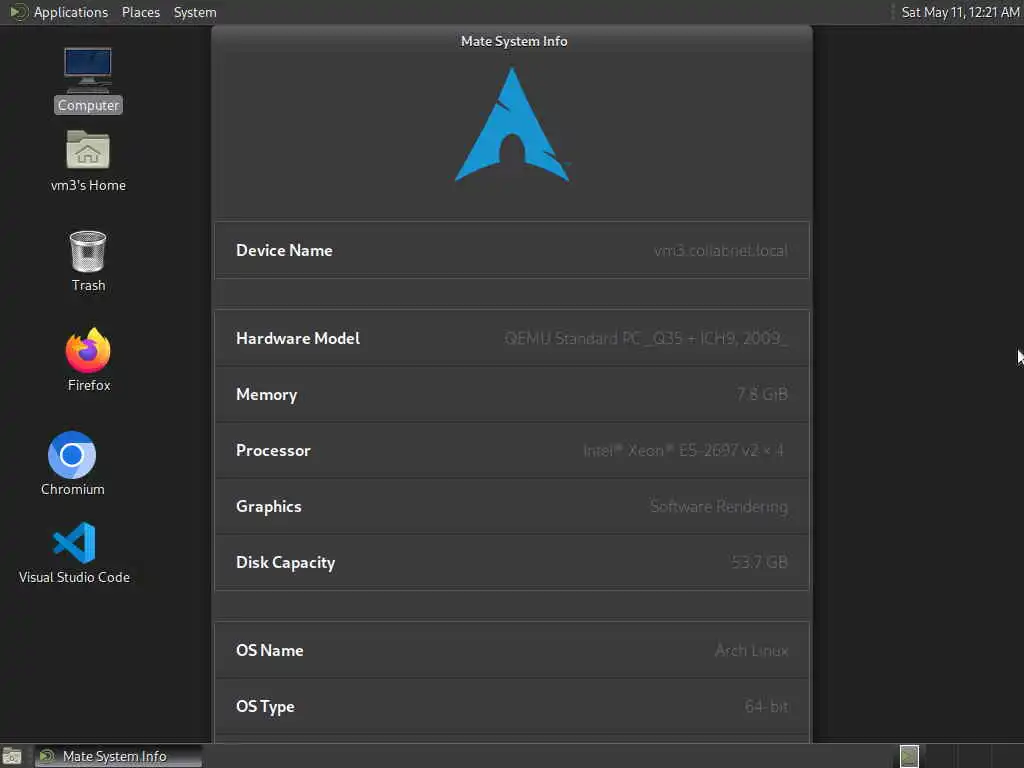Click the Graphics row Software Rendering
This screenshot has width=1024, height=768.
[512, 507]
